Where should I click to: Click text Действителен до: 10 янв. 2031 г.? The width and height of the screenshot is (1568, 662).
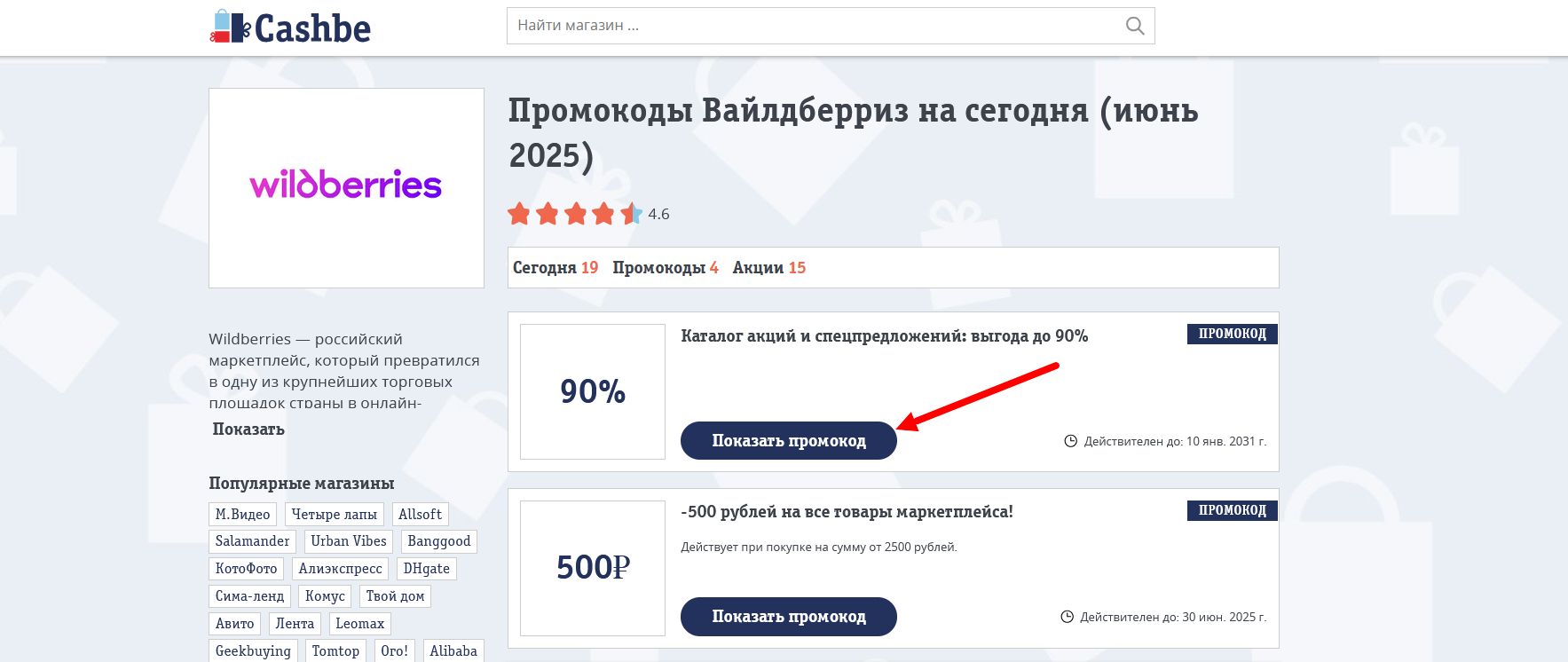click(1175, 441)
